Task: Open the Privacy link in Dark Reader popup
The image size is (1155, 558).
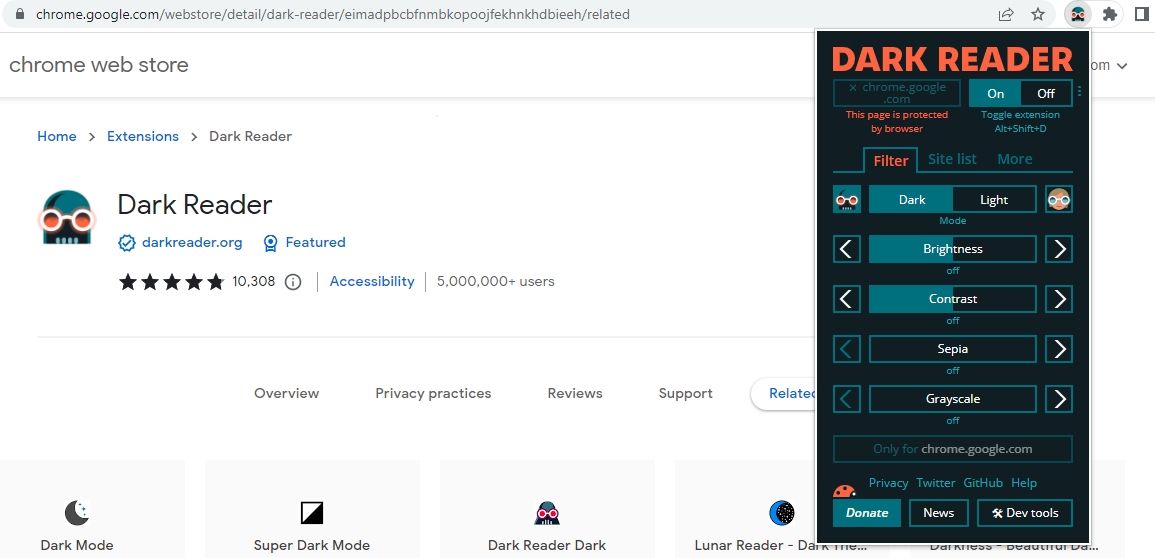Action: coord(888,483)
